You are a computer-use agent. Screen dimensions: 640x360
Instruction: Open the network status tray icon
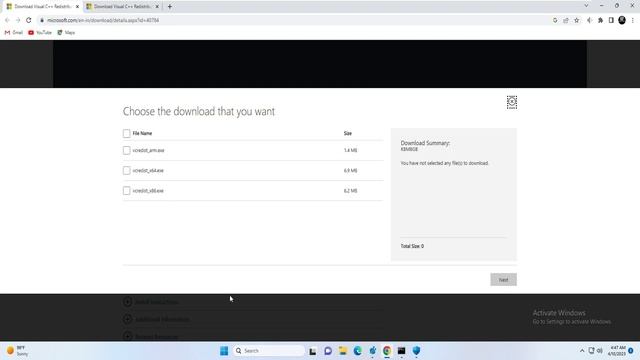[591, 351]
